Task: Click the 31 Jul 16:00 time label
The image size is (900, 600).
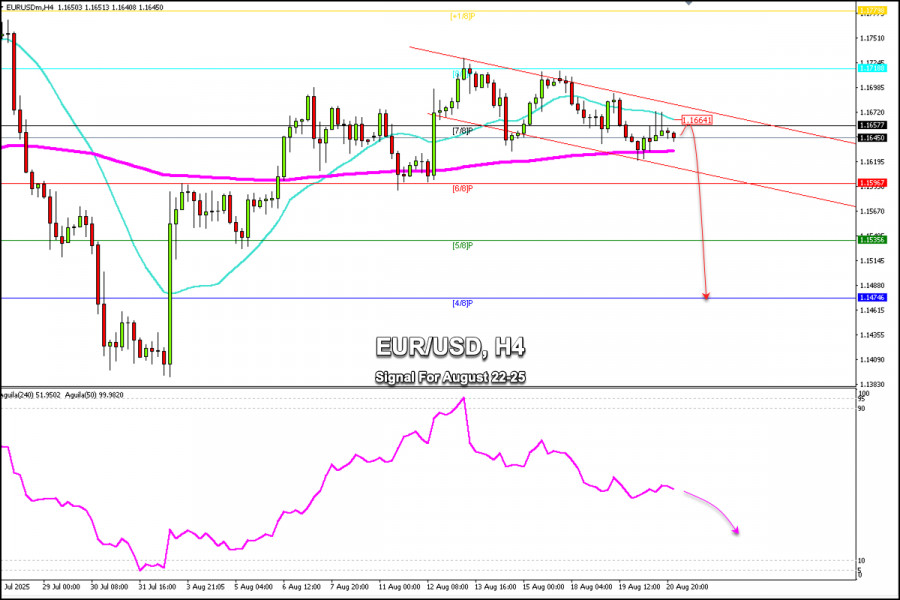Action: [157, 587]
